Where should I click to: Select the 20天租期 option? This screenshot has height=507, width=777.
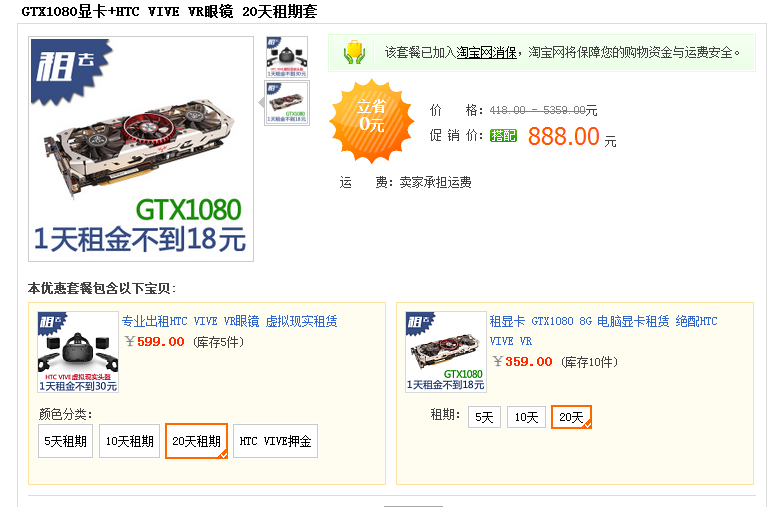click(x=196, y=441)
